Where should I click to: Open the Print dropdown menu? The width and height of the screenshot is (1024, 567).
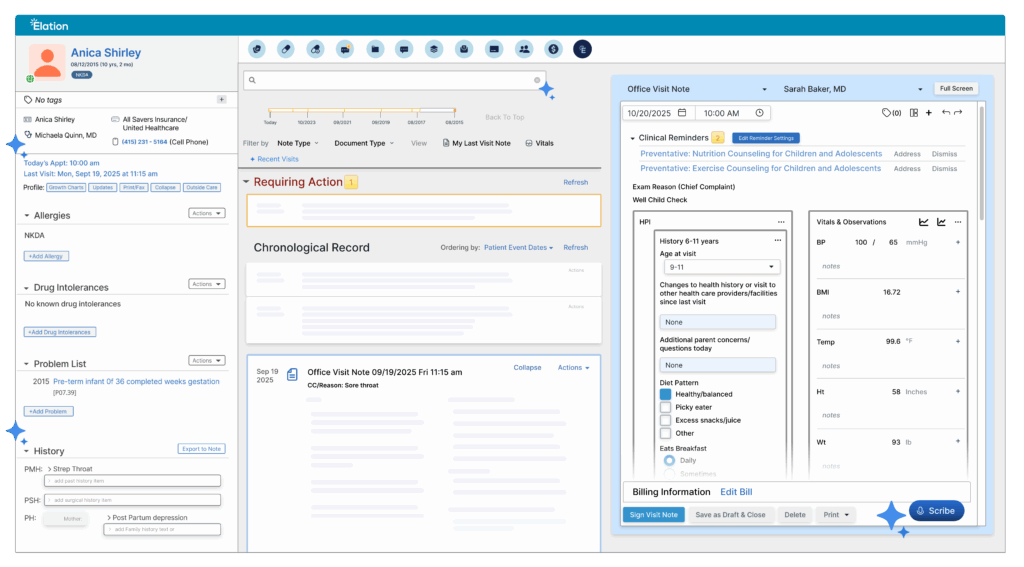(835, 515)
